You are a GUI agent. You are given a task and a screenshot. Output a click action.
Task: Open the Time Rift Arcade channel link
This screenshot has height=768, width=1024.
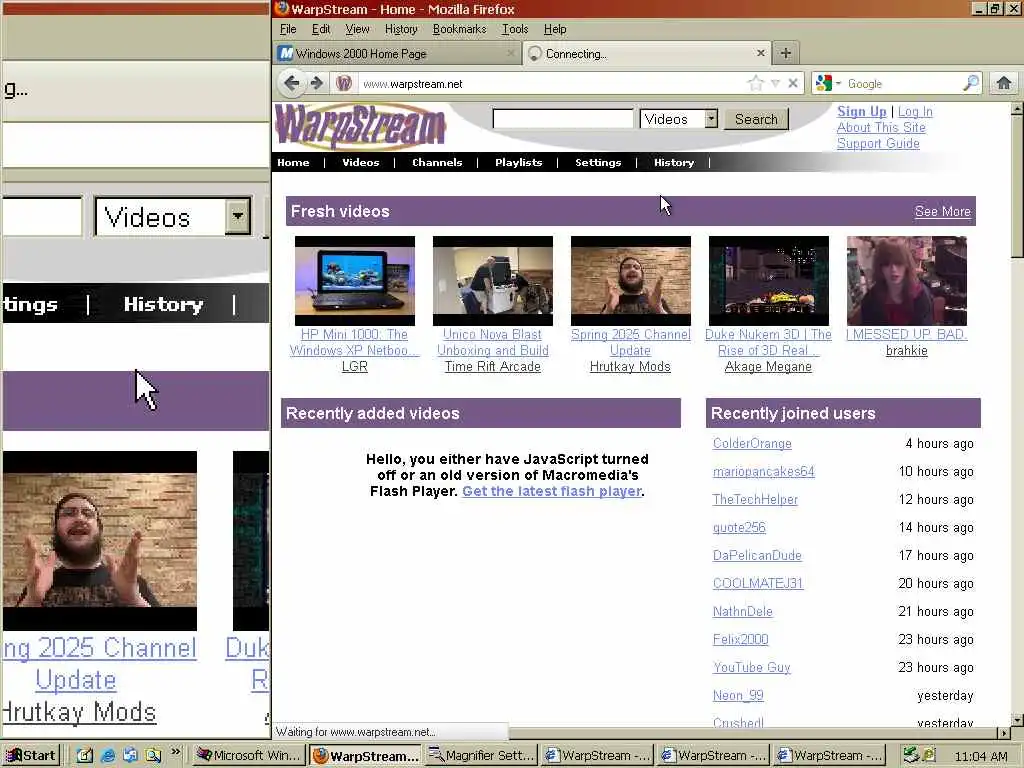click(x=492, y=366)
